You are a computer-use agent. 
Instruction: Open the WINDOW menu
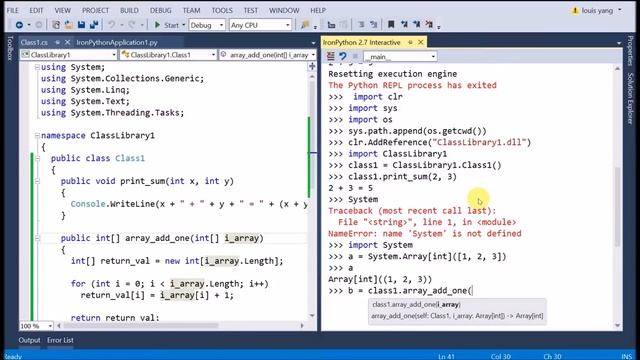click(x=284, y=10)
